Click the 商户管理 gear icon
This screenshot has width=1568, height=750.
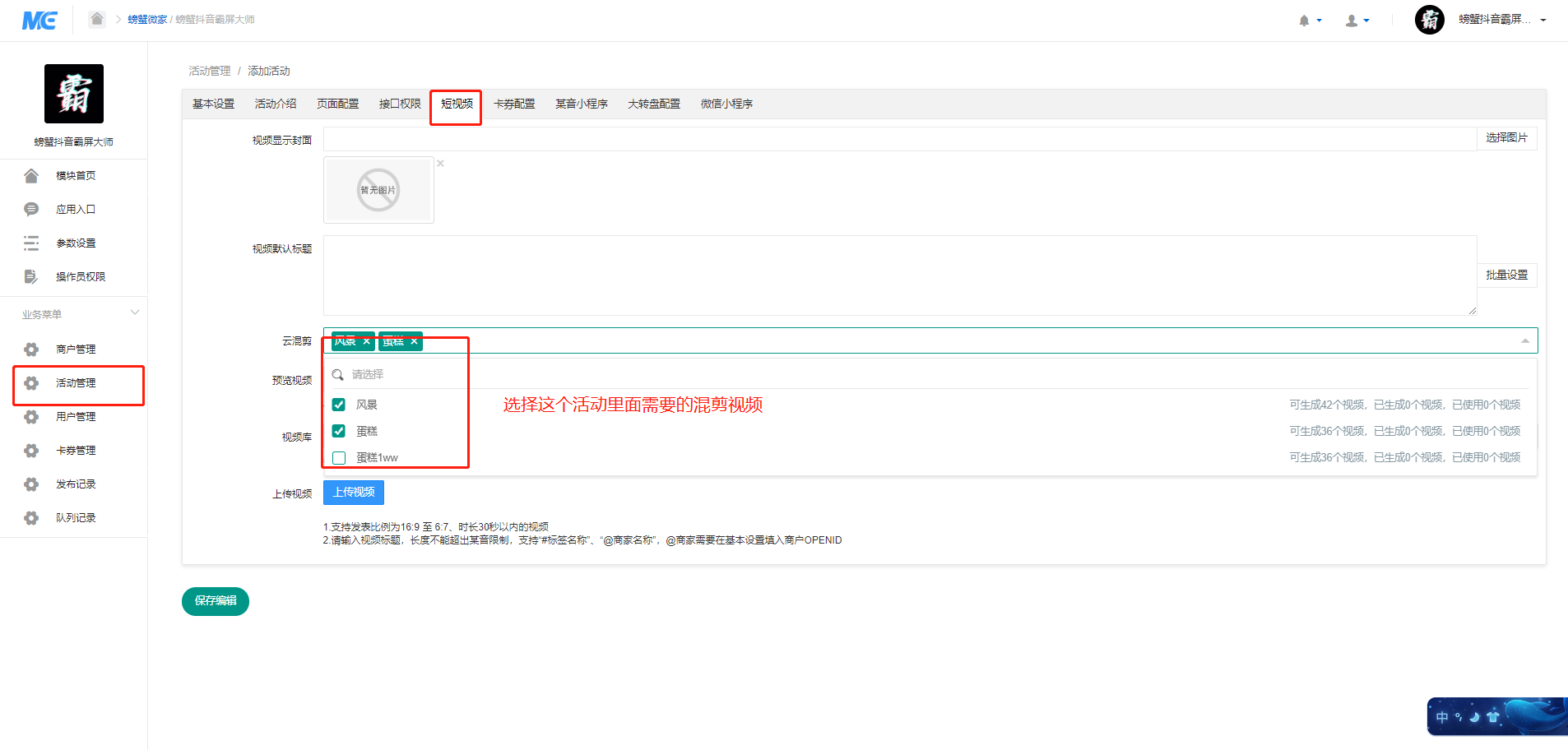tap(31, 349)
